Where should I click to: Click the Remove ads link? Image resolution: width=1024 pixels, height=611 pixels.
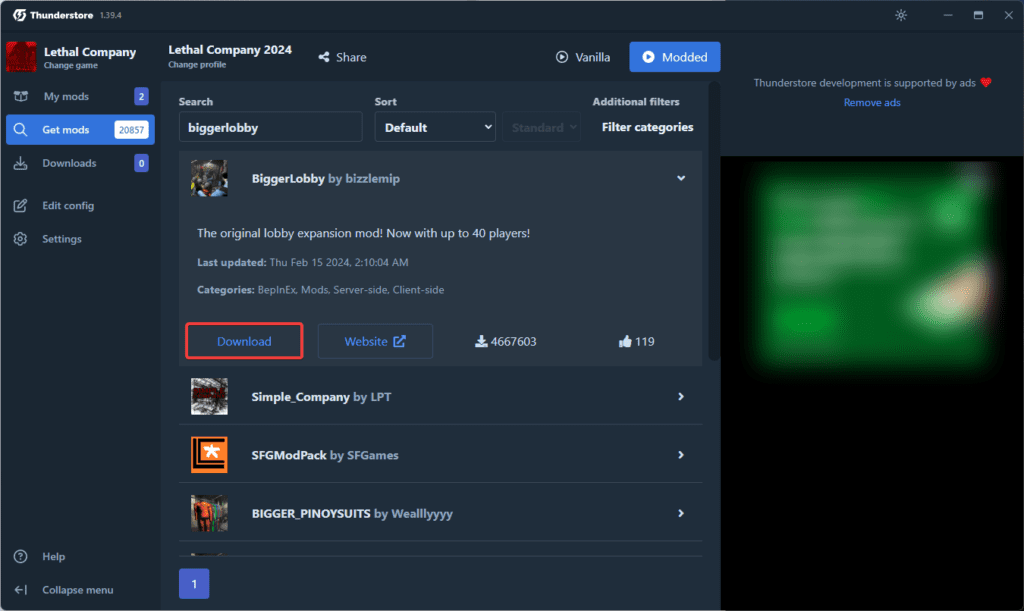871,103
